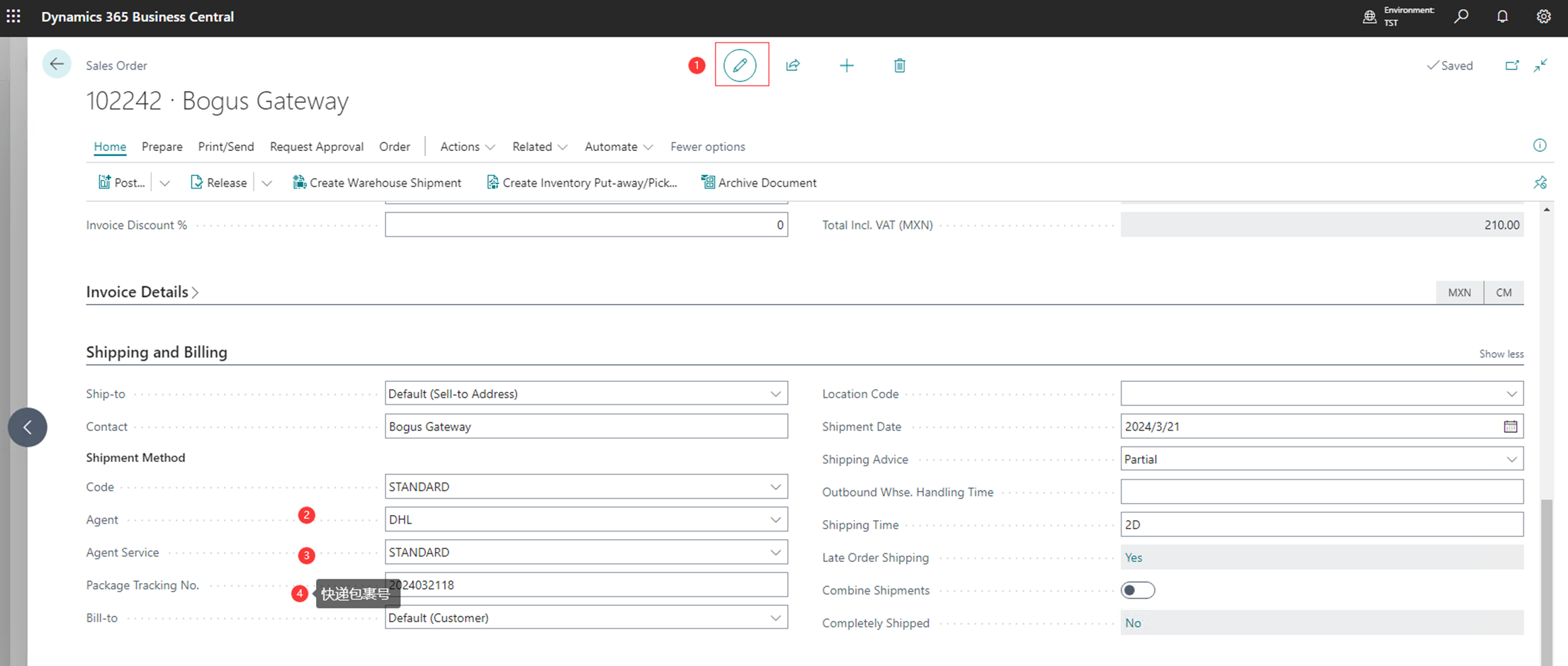1568x666 pixels.
Task: Open notifications bell
Action: coord(1502,16)
